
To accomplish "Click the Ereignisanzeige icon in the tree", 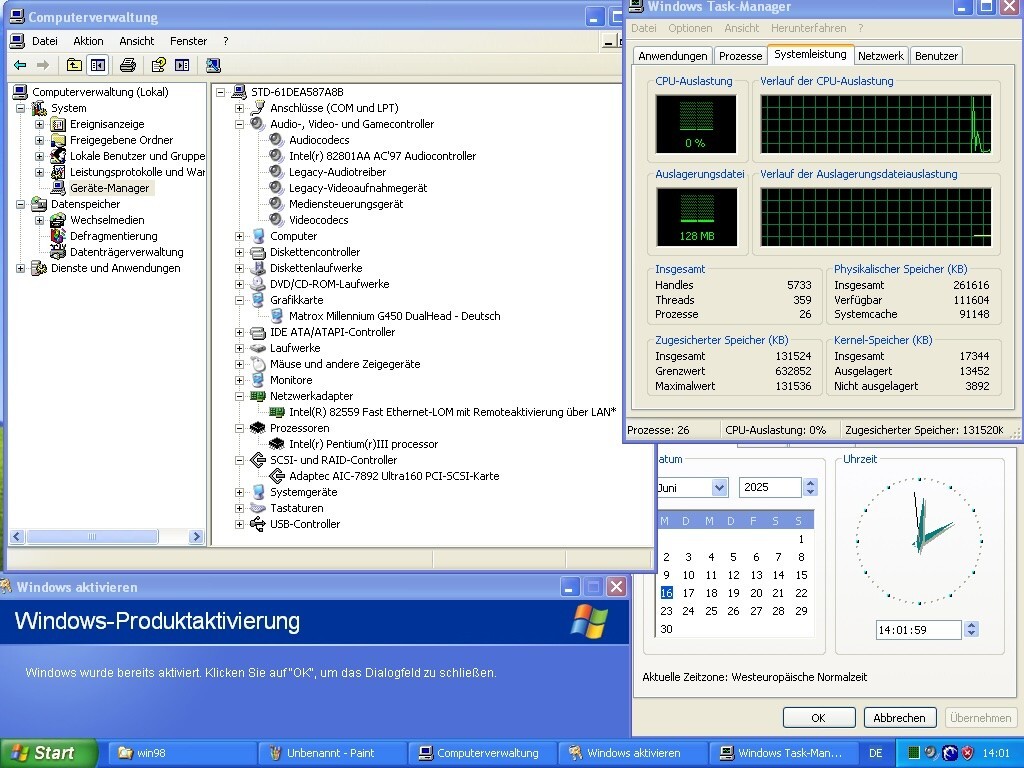I will point(59,124).
